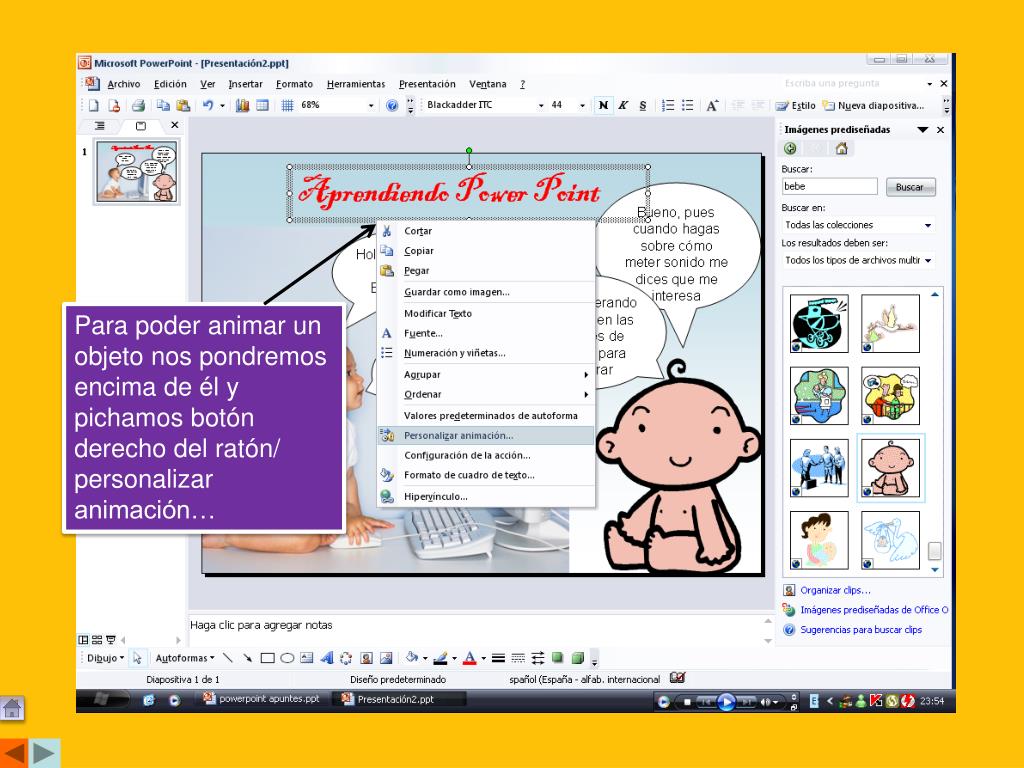The height and width of the screenshot is (768, 1024).
Task: Click the Undo arrow icon
Action: click(208, 105)
